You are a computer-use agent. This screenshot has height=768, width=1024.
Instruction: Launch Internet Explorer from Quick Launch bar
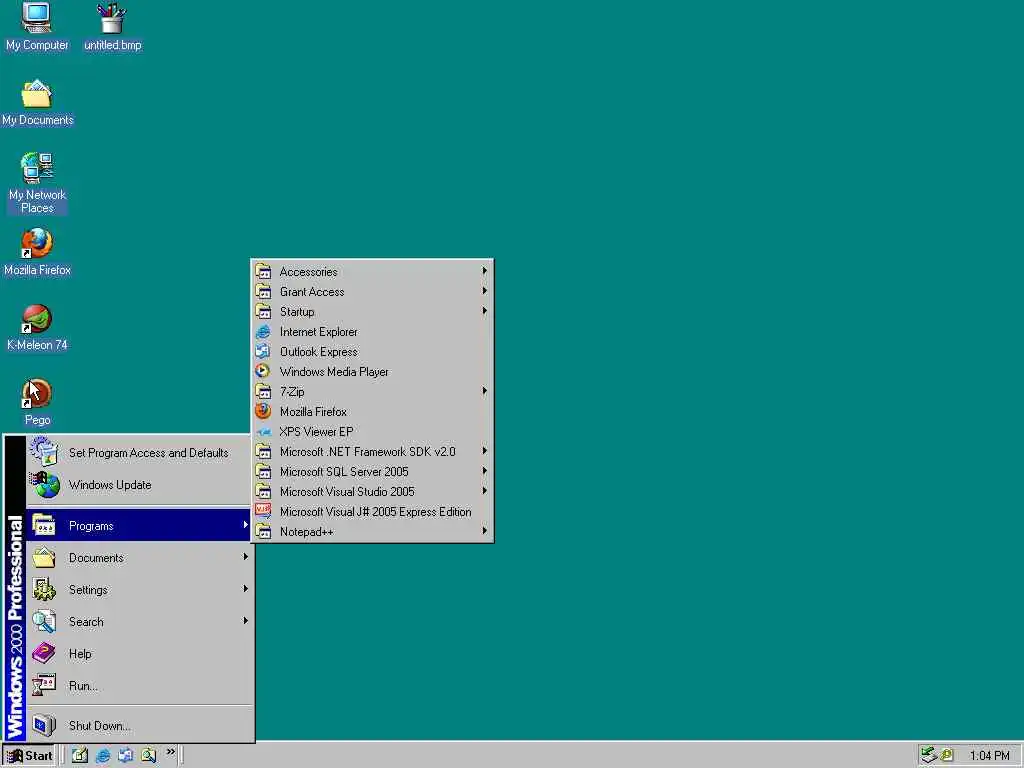tap(103, 756)
